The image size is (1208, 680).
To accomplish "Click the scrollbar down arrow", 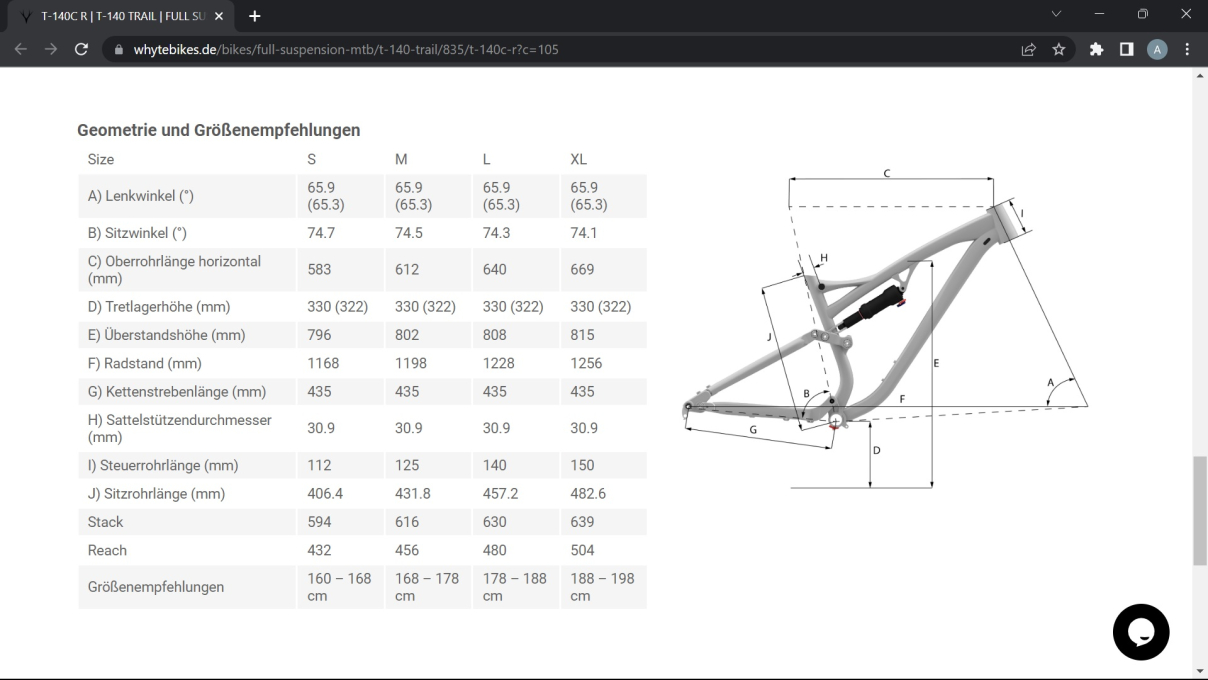I will pos(1200,672).
